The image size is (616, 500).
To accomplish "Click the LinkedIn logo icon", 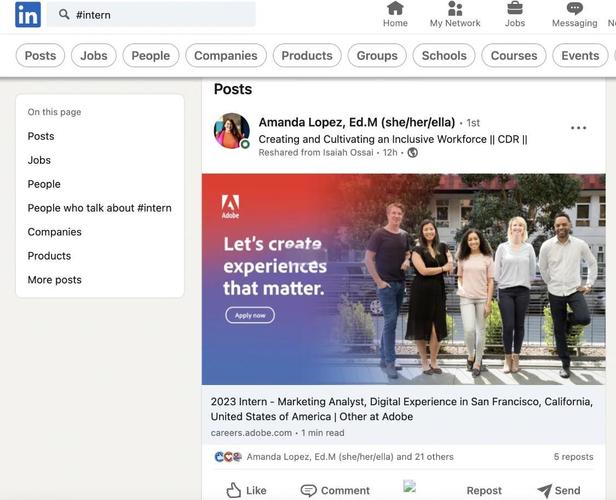I will 28,15.
